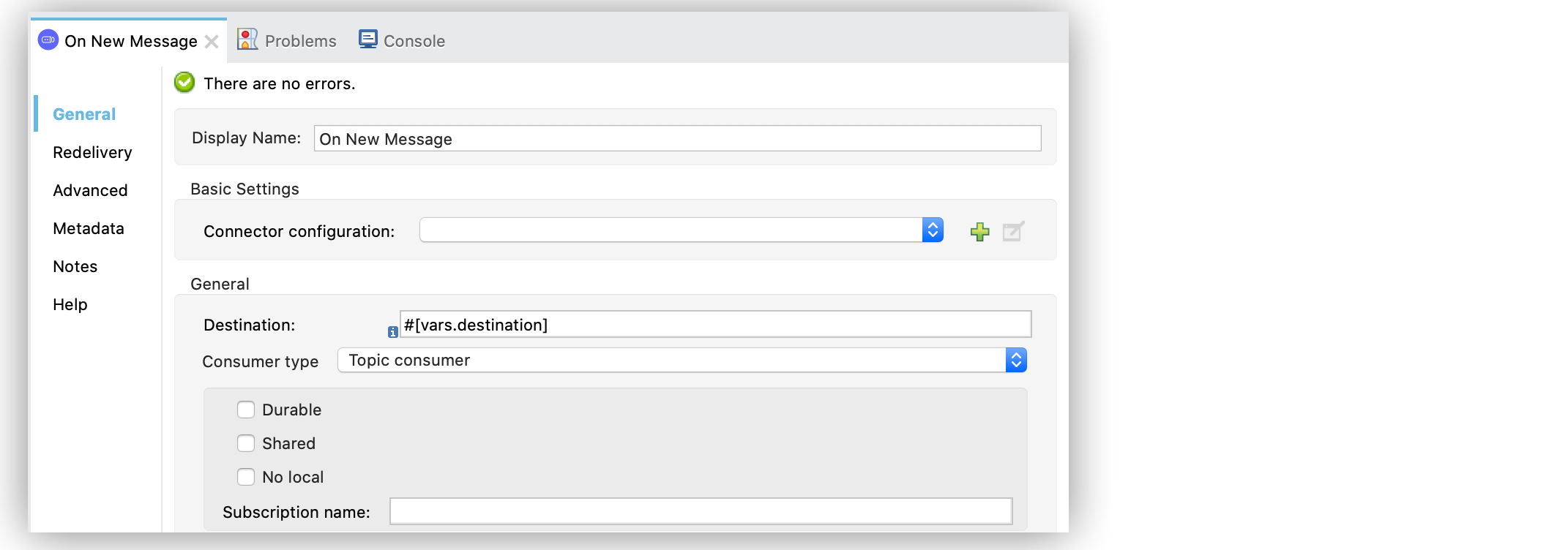Click the Problems view icon
This screenshot has height=550, width=1568.
248,38
